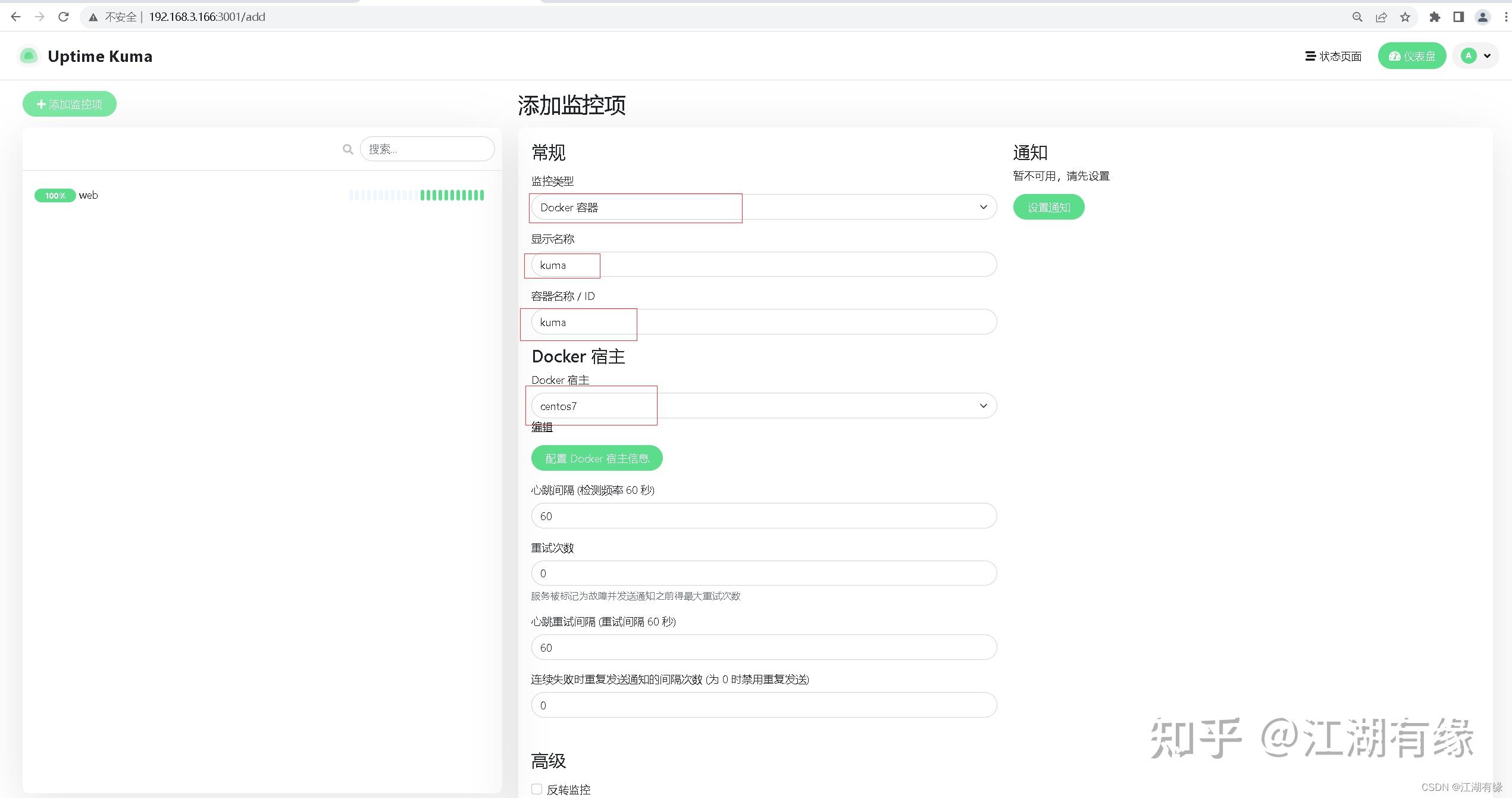Reload the page with the refresh icon
The height and width of the screenshot is (798, 1512).
pos(64,17)
